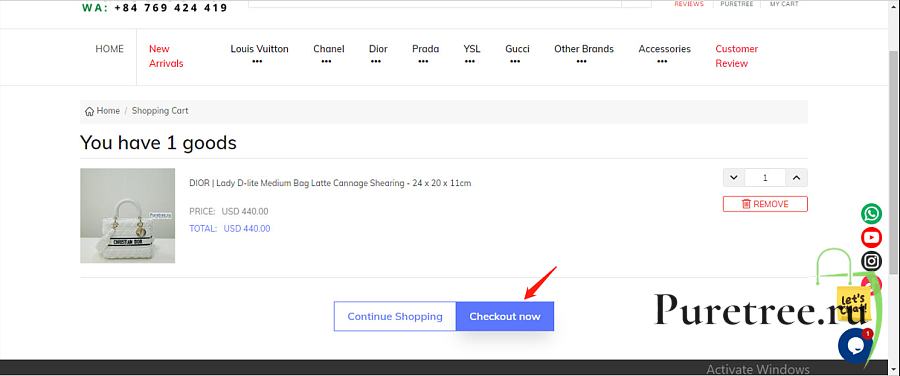The width and height of the screenshot is (900, 376).
Task: Click the 'You have 1 goods' heading
Action: 158,142
